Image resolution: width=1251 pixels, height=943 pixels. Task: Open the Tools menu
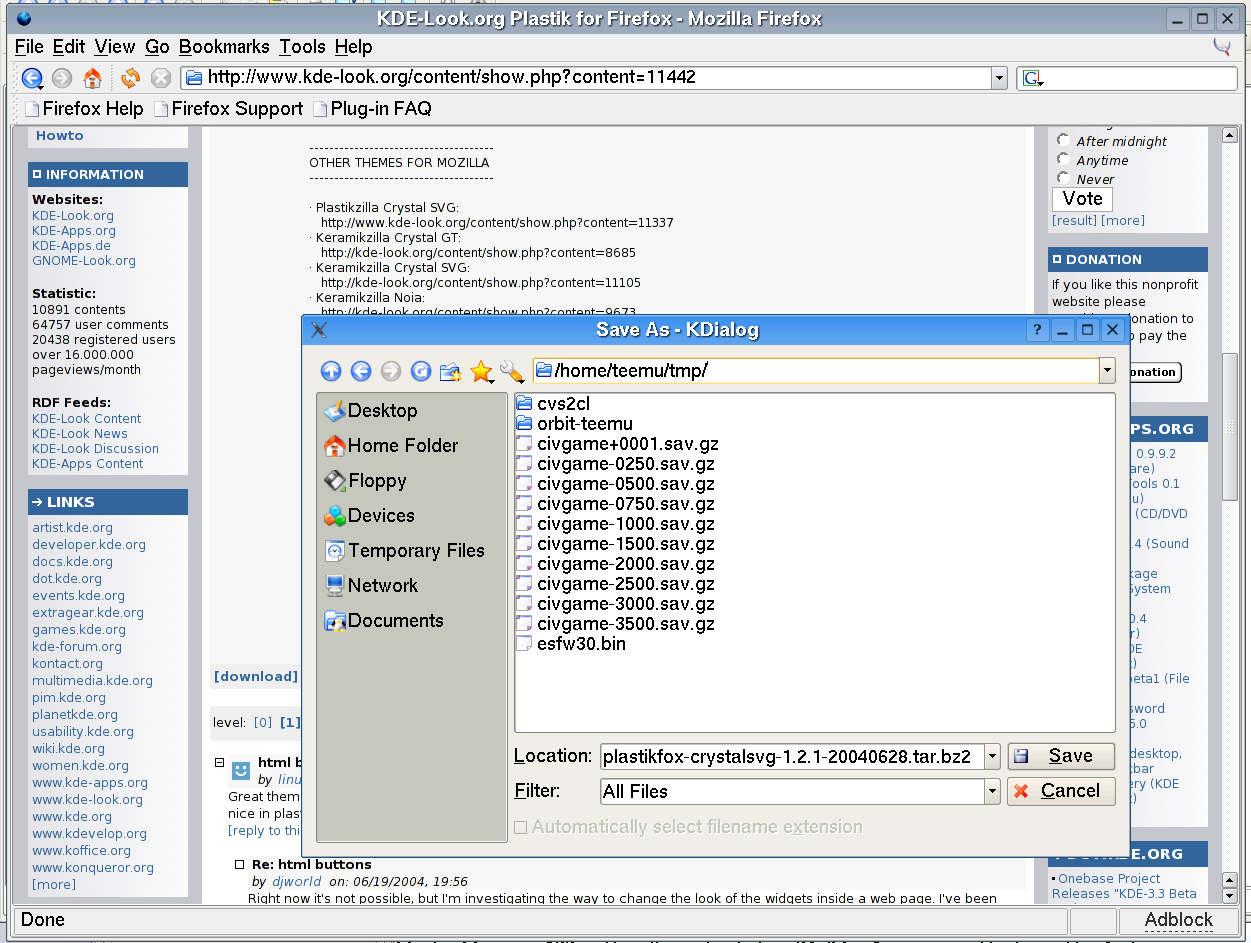[302, 46]
